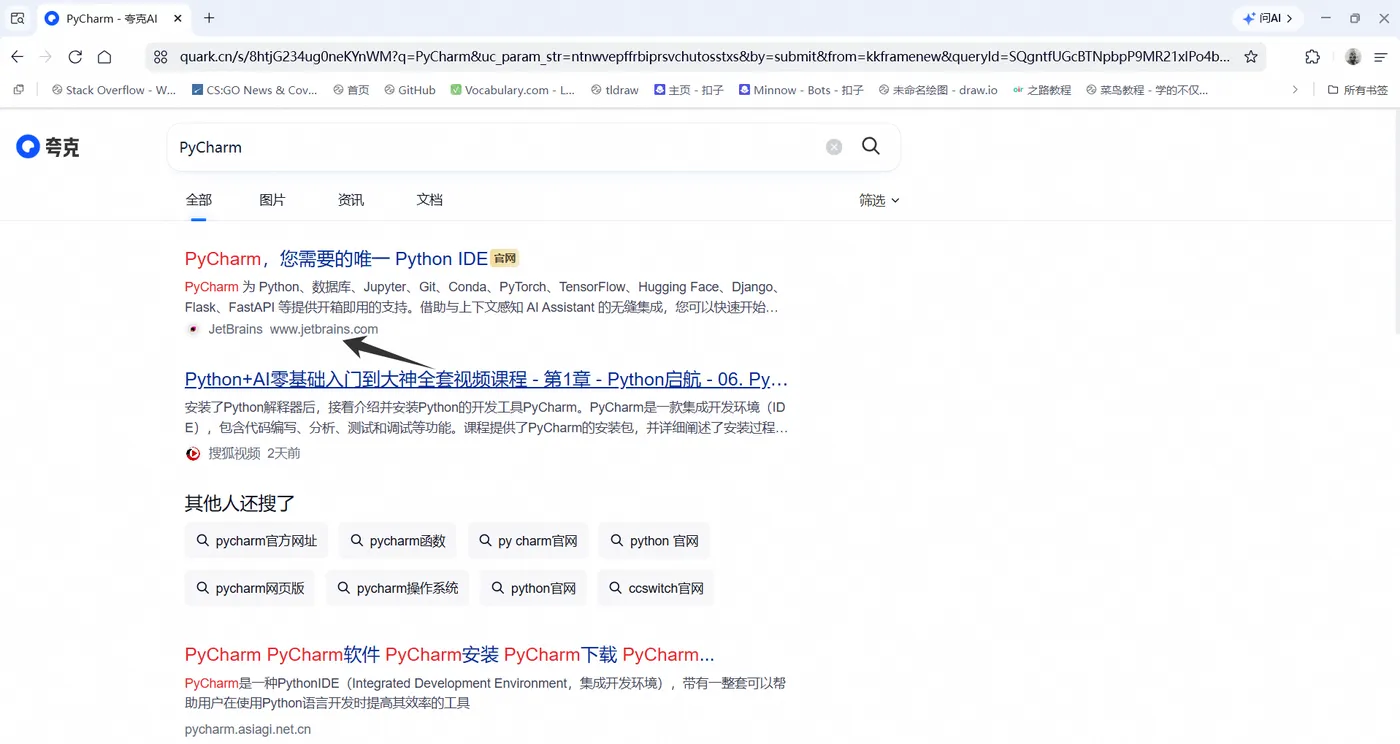Search suggestion py charm官网
Viewport: 1400px width, 744px height.
(528, 541)
